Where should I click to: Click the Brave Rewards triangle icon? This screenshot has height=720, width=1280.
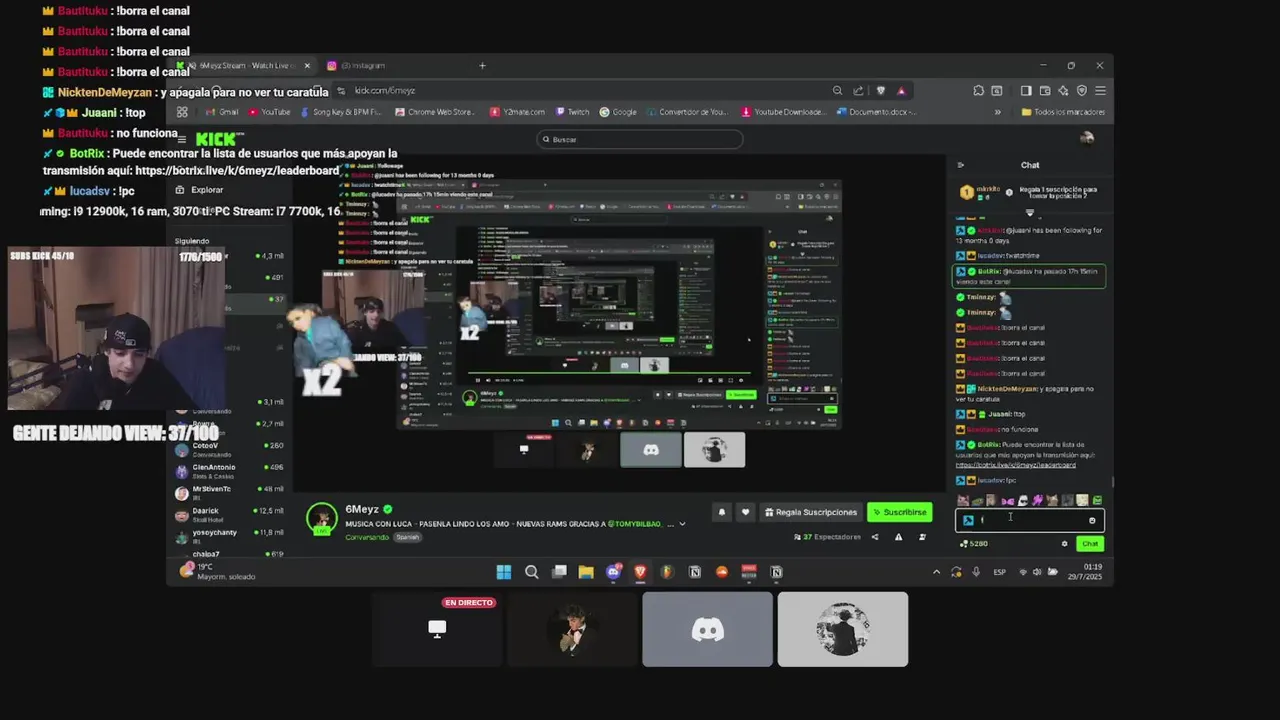point(901,90)
